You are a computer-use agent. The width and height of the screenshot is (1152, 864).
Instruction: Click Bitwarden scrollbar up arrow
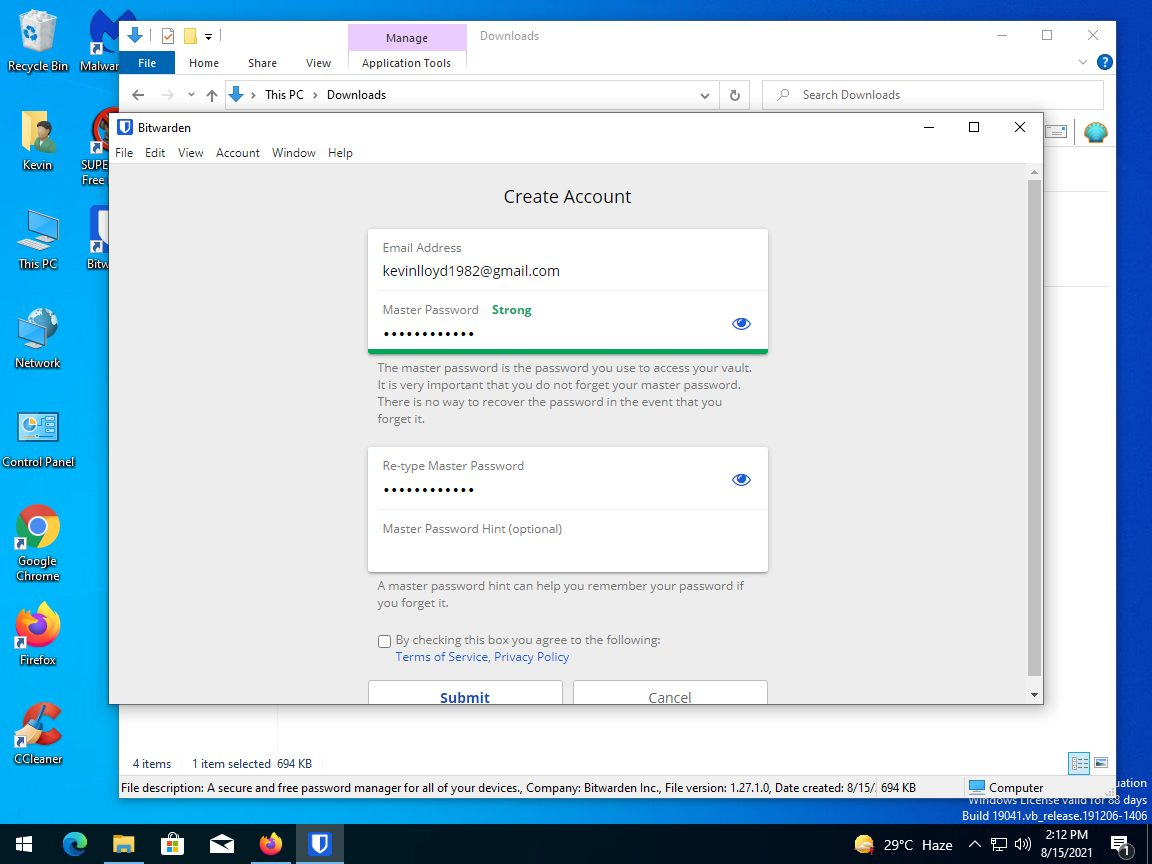pyautogui.click(x=1034, y=173)
